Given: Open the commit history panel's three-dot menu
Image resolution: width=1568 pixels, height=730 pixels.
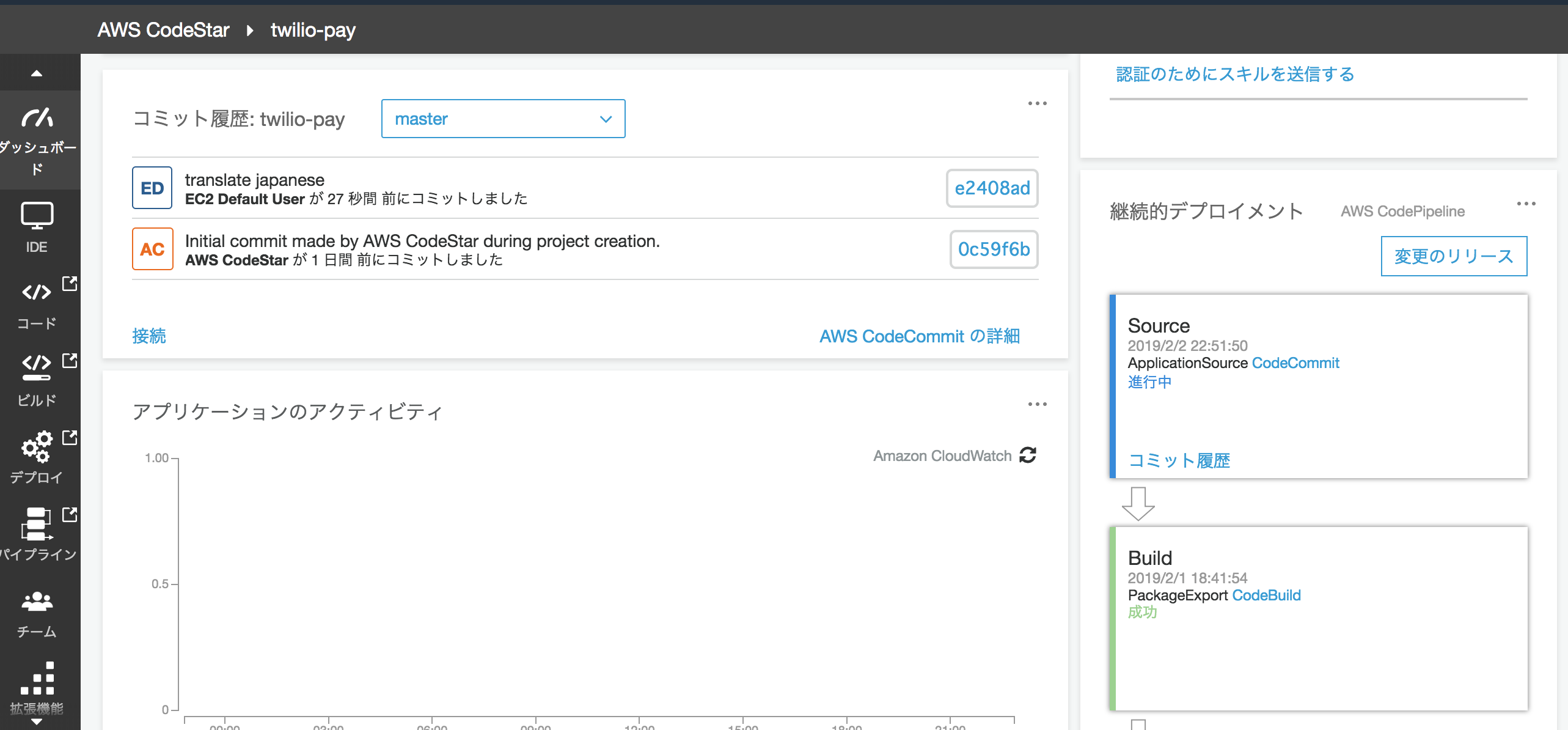Looking at the screenshot, I should point(1037,103).
